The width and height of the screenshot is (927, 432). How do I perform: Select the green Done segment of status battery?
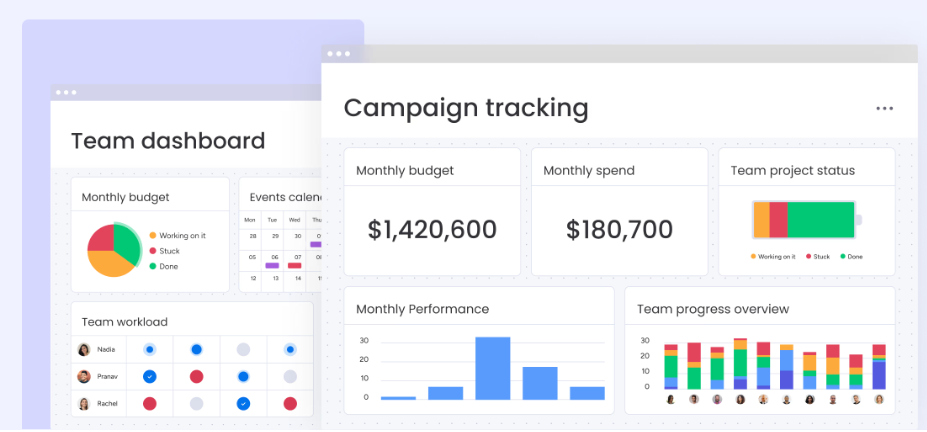pos(821,219)
